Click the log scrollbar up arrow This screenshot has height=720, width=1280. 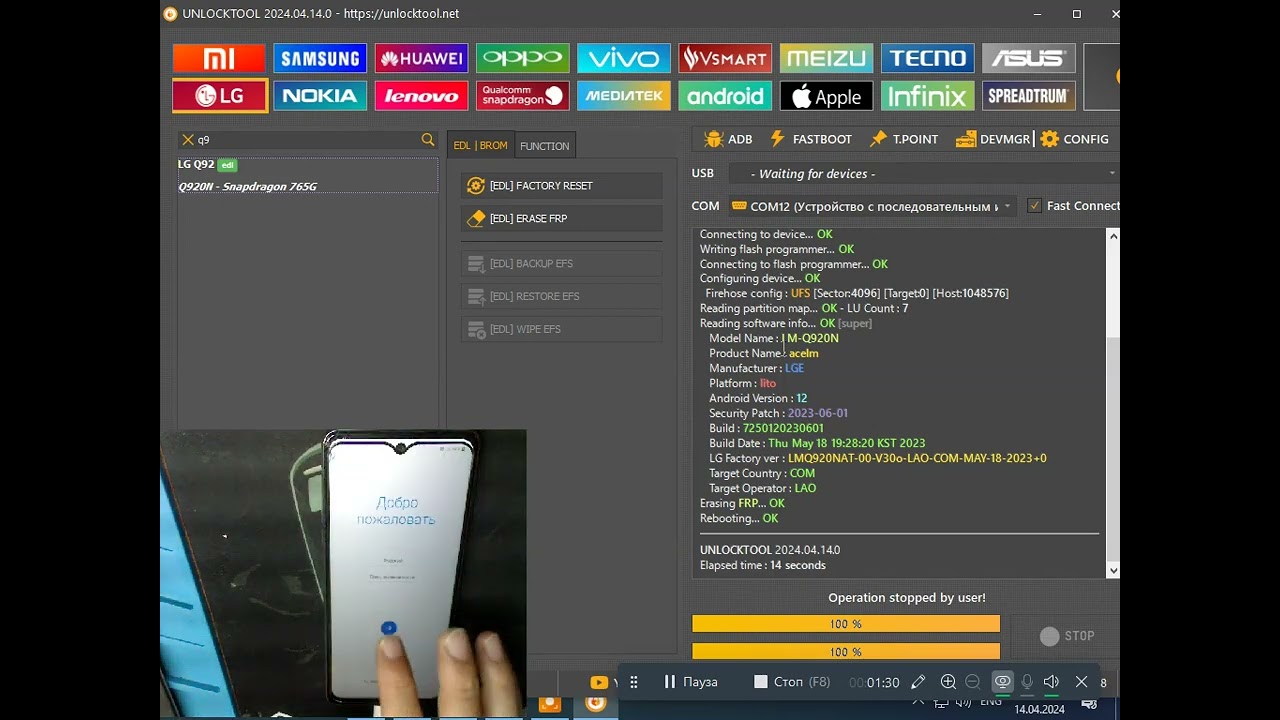(1113, 236)
